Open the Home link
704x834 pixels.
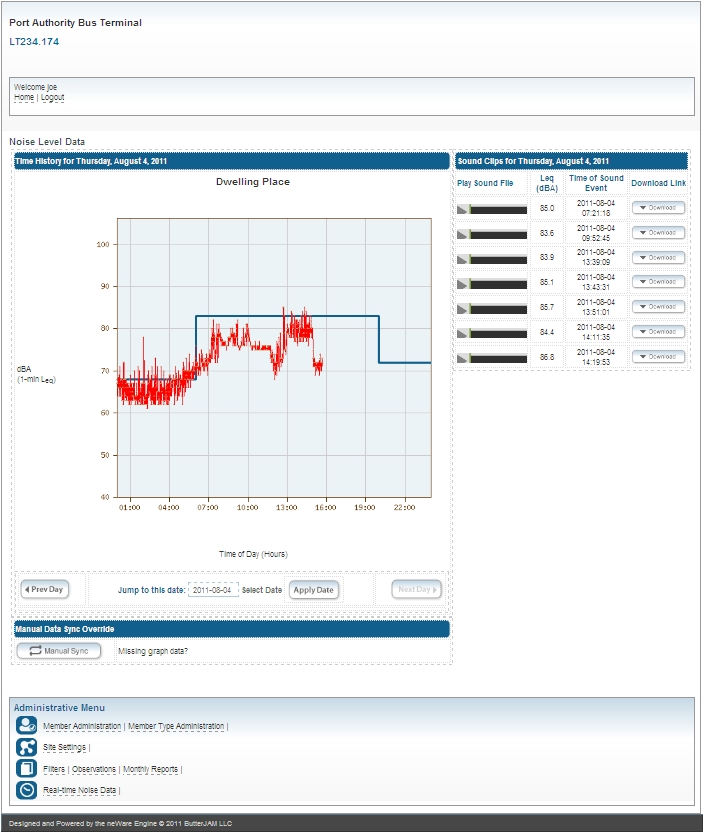pos(24,98)
